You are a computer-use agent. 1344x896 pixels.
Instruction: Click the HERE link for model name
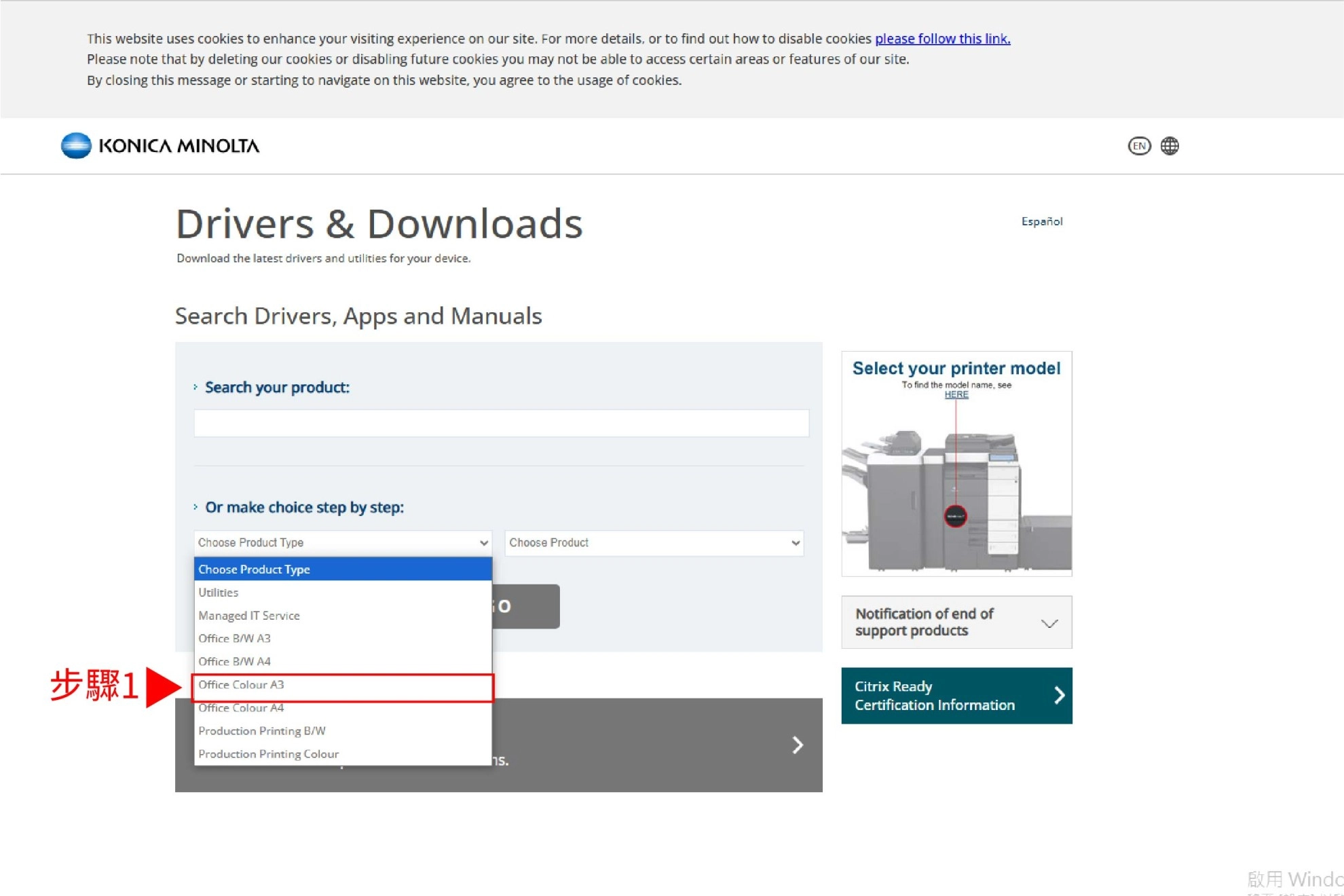[956, 394]
